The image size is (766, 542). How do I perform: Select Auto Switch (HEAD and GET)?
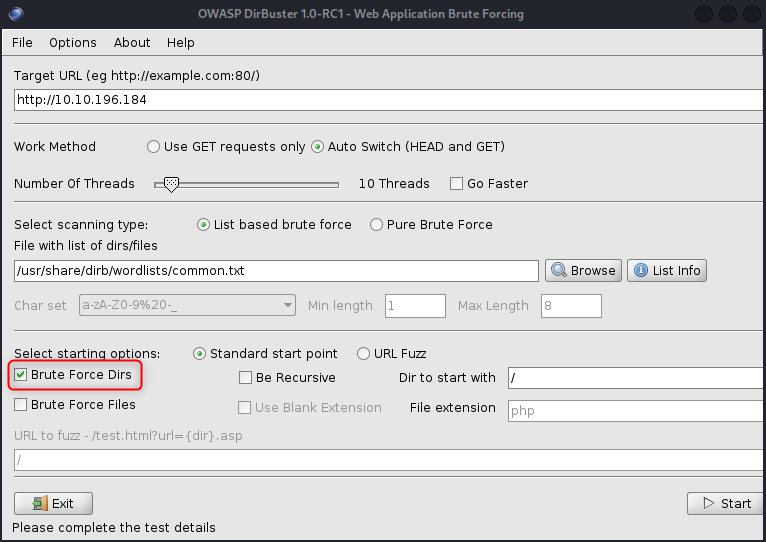pyautogui.click(x=318, y=147)
